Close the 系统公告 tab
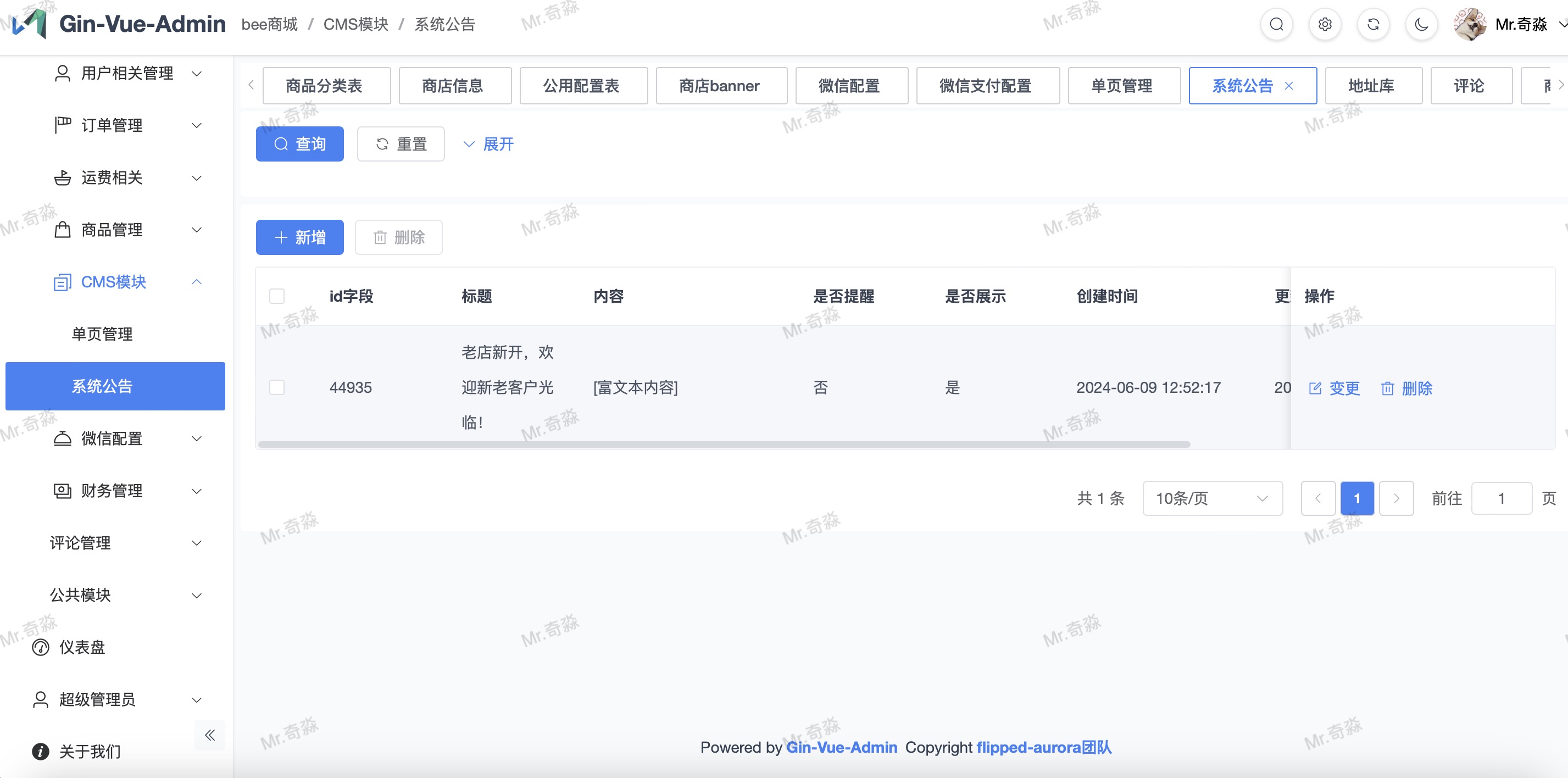The image size is (1568, 778). pos(1288,86)
